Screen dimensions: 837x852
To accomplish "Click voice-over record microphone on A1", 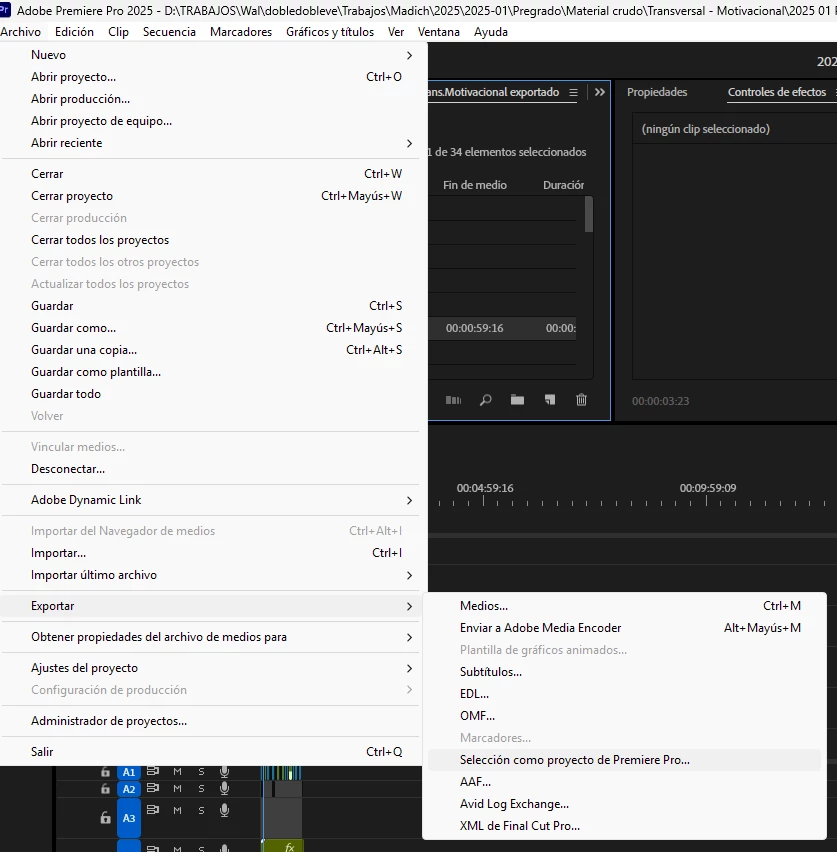I will [x=224, y=772].
